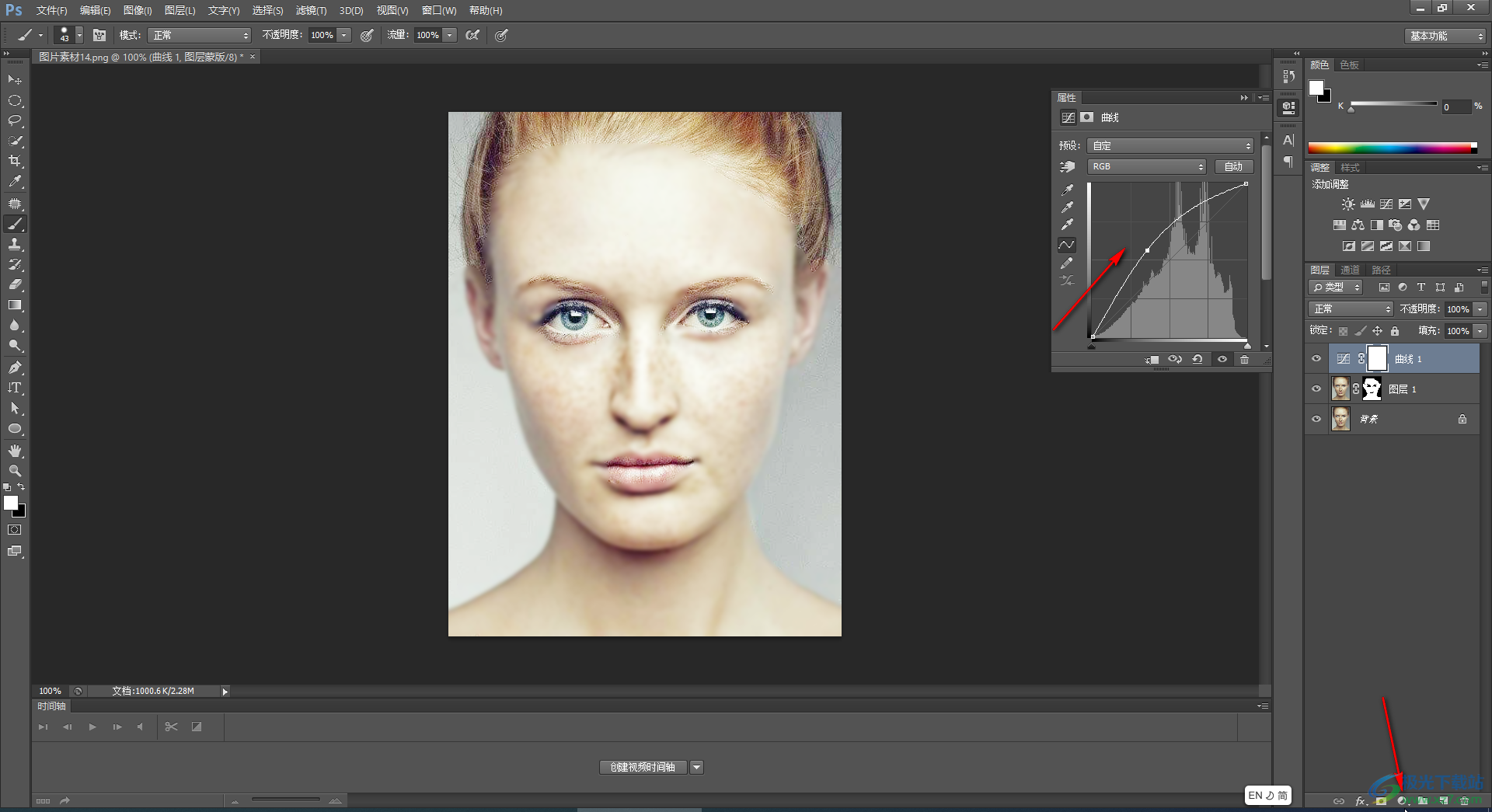This screenshot has height=812, width=1492.
Task: Toggle lock position in Layers panel
Action: [1377, 331]
